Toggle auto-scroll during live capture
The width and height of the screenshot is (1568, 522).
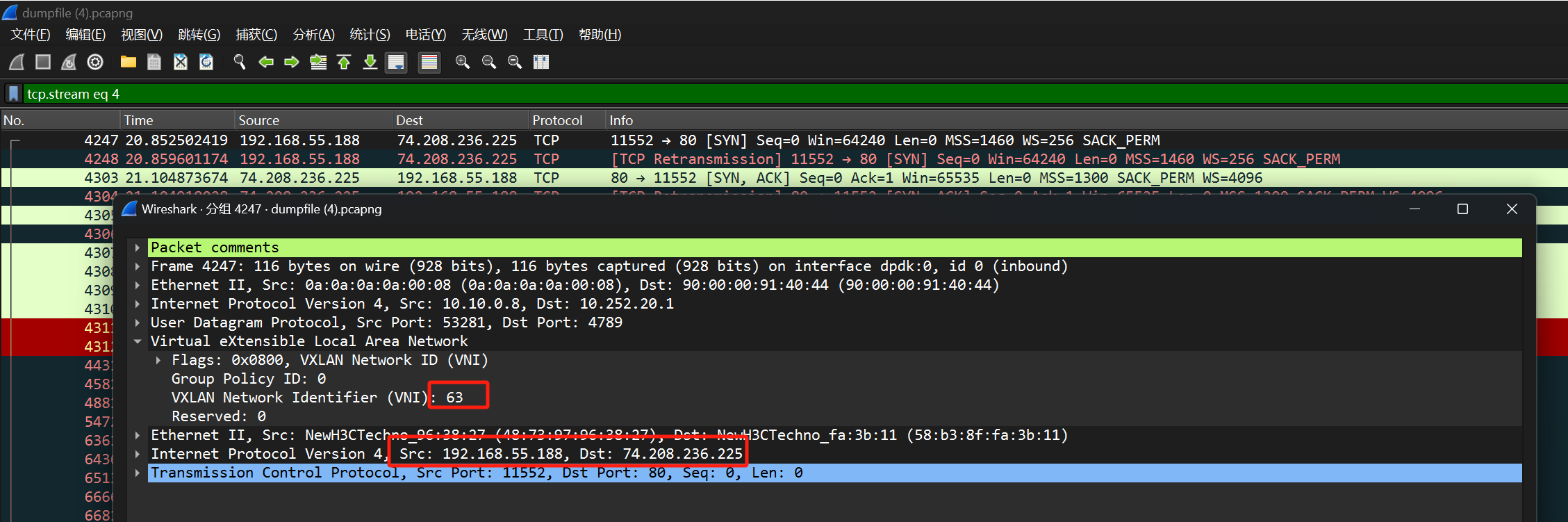pos(396,63)
